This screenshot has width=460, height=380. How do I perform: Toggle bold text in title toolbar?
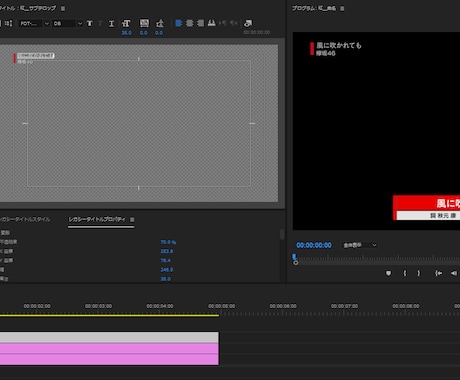90,23
